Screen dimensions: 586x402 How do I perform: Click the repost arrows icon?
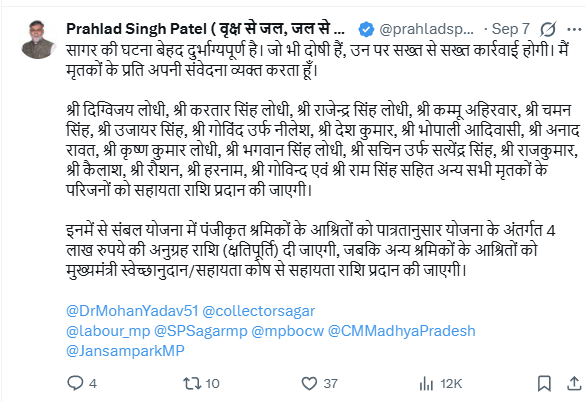192,383
